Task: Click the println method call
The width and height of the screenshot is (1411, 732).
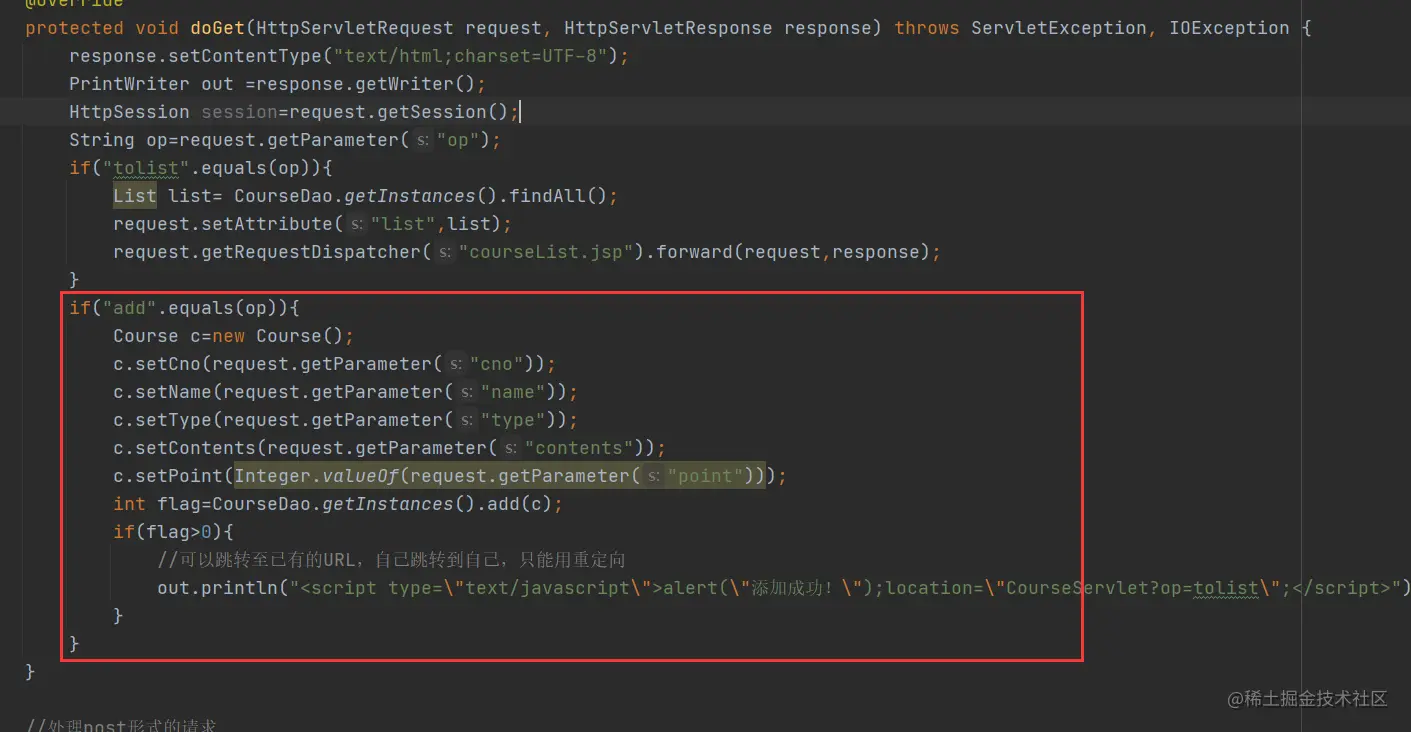Action: [239, 588]
